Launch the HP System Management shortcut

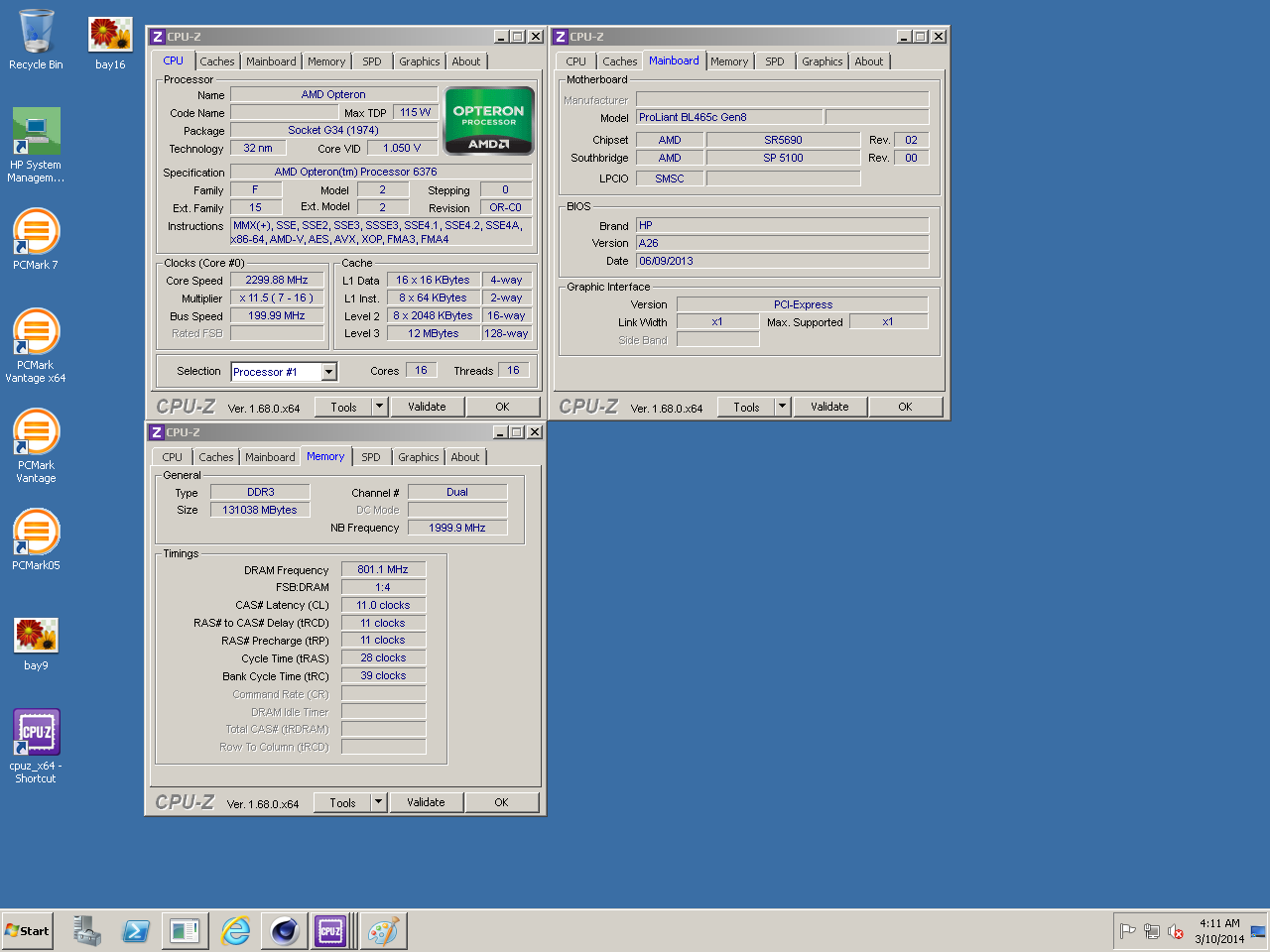pos(36,145)
